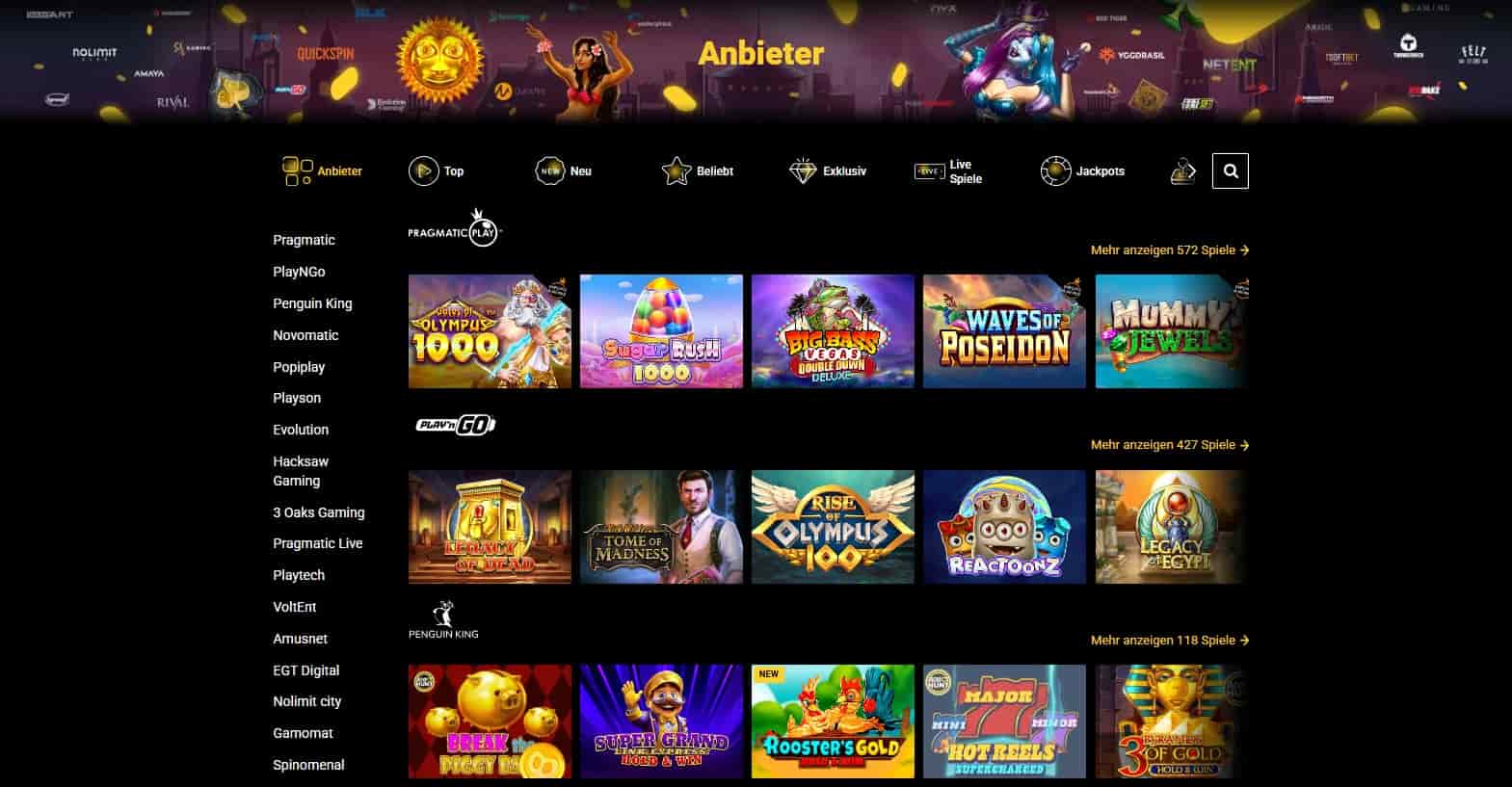Expand Penguin King list, 118 Spiele
The height and width of the screenshot is (787, 1512).
click(x=1170, y=640)
